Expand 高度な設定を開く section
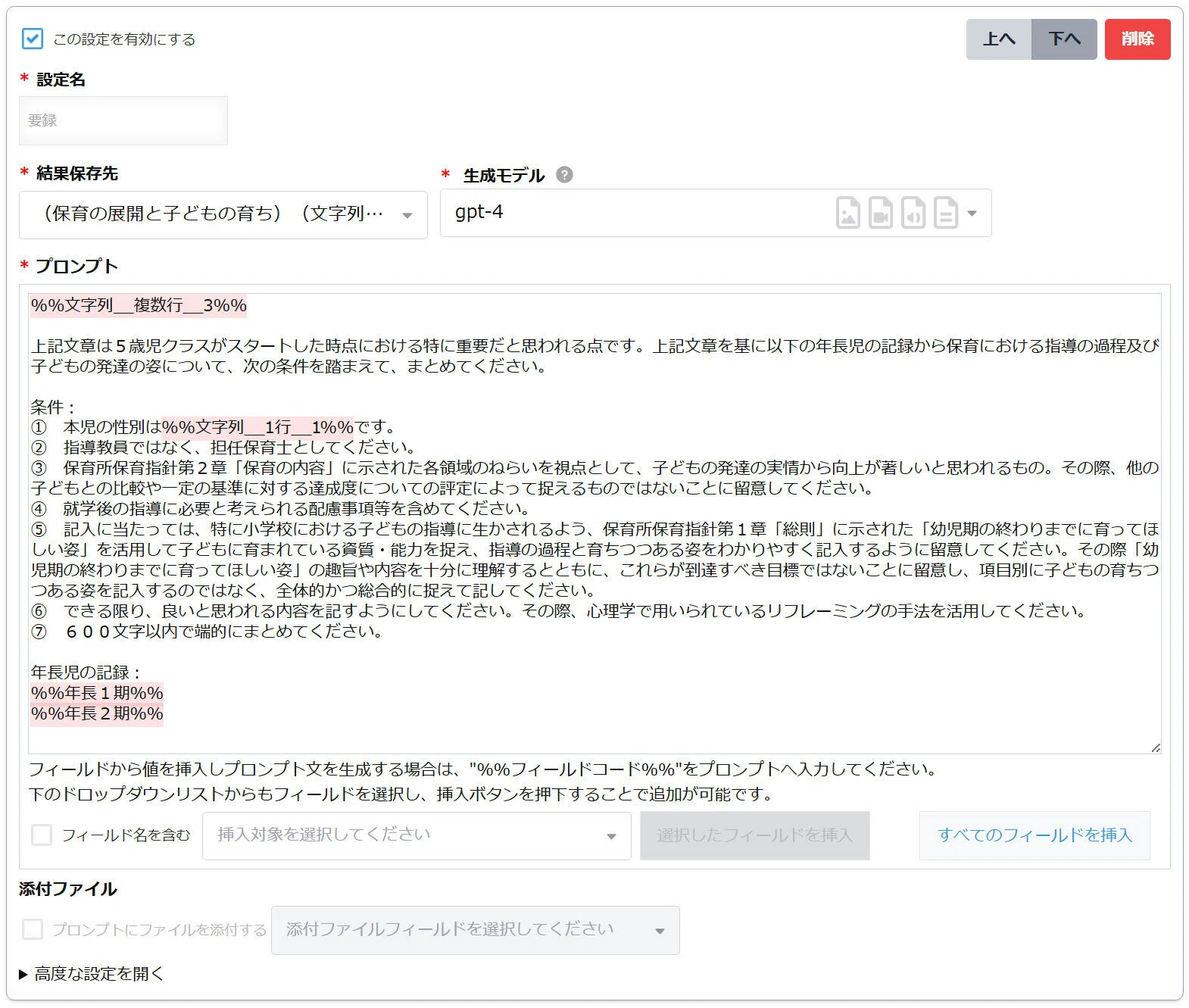This screenshot has width=1189, height=1008. point(91,974)
